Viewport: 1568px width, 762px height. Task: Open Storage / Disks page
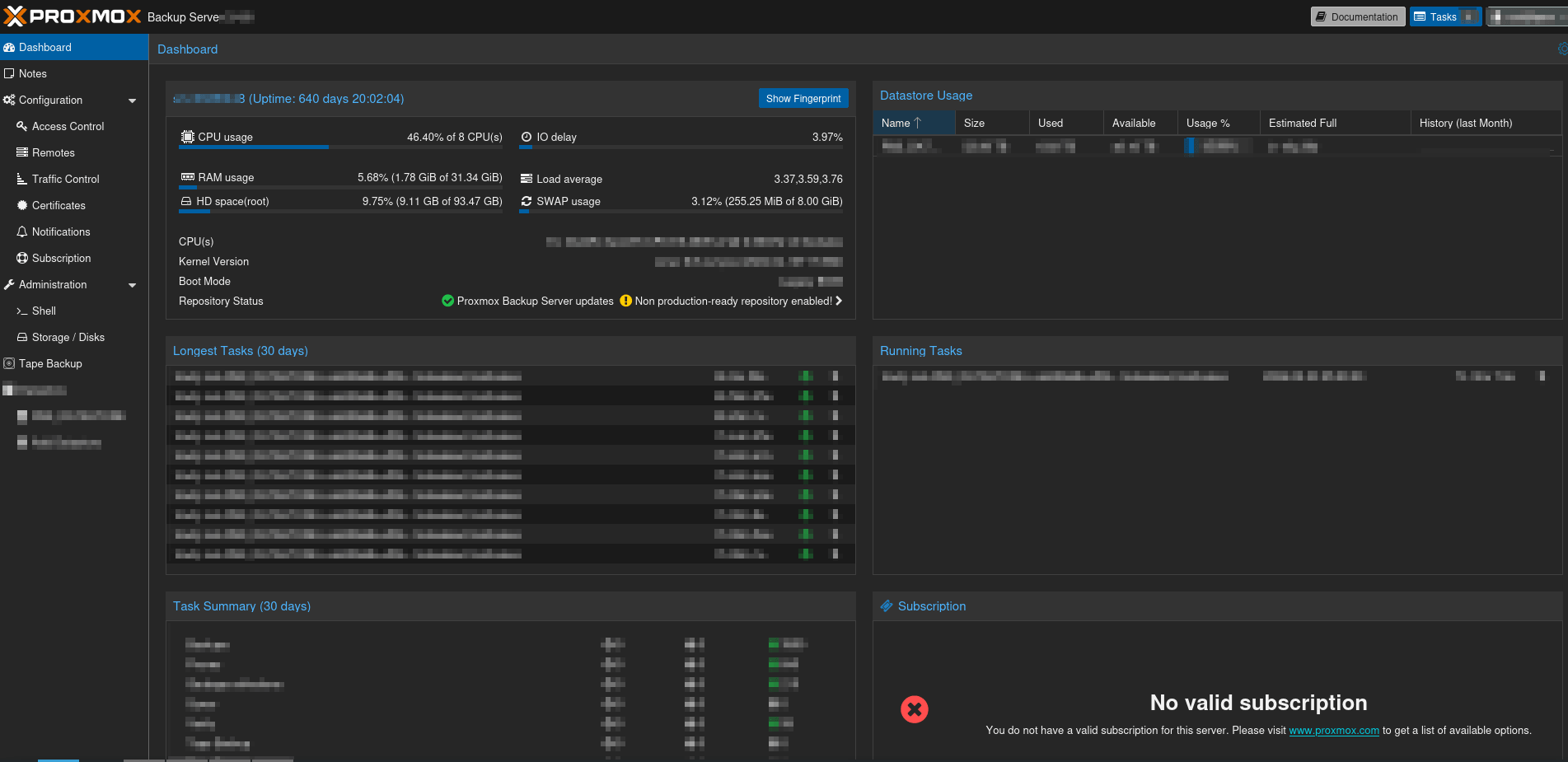pyautogui.click(x=74, y=337)
